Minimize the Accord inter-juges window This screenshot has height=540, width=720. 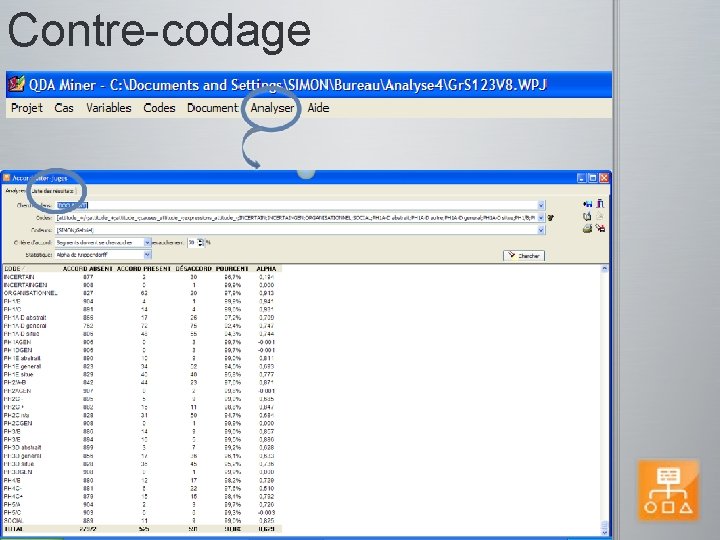pos(581,178)
